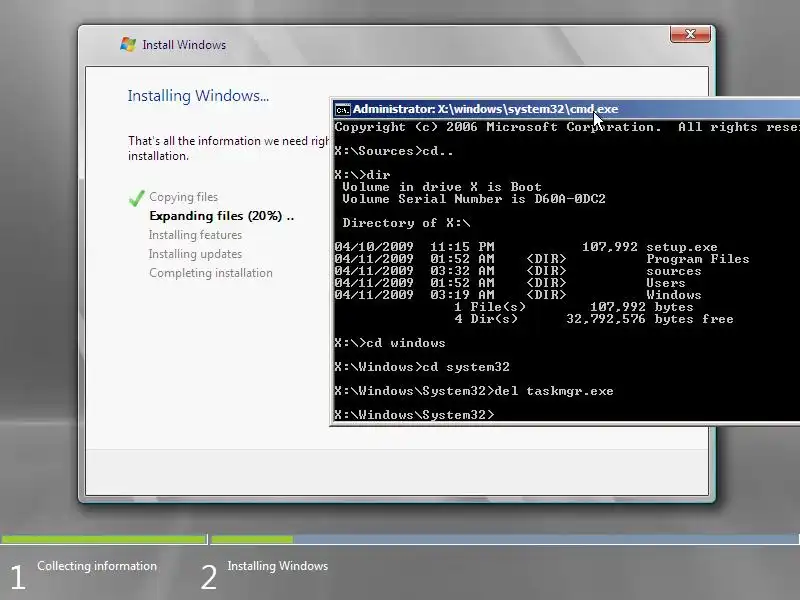Click the 'Directory of X:\' line
Screen dimensions: 800x600
[406, 223]
